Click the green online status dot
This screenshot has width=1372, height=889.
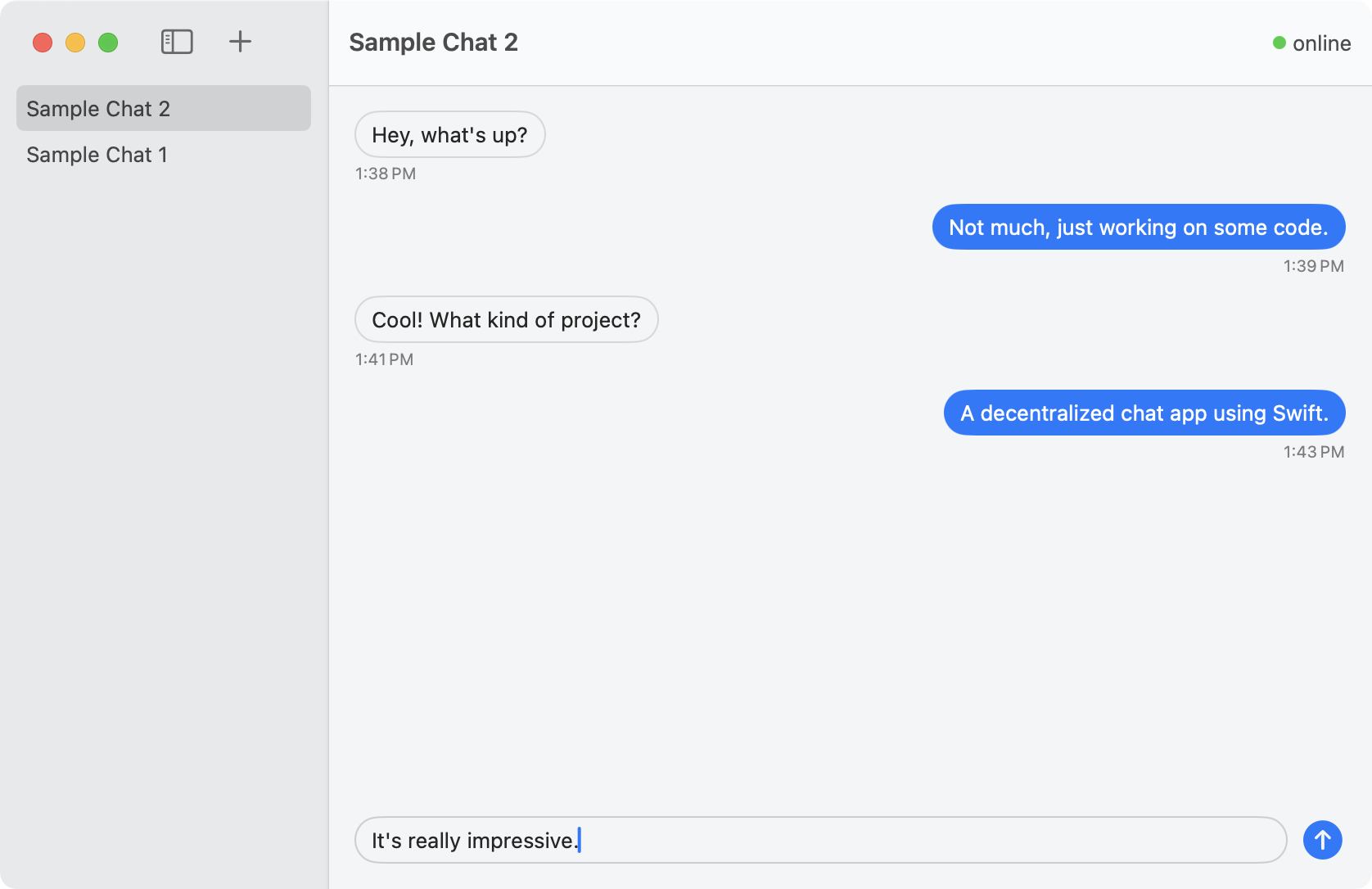coord(1279,43)
